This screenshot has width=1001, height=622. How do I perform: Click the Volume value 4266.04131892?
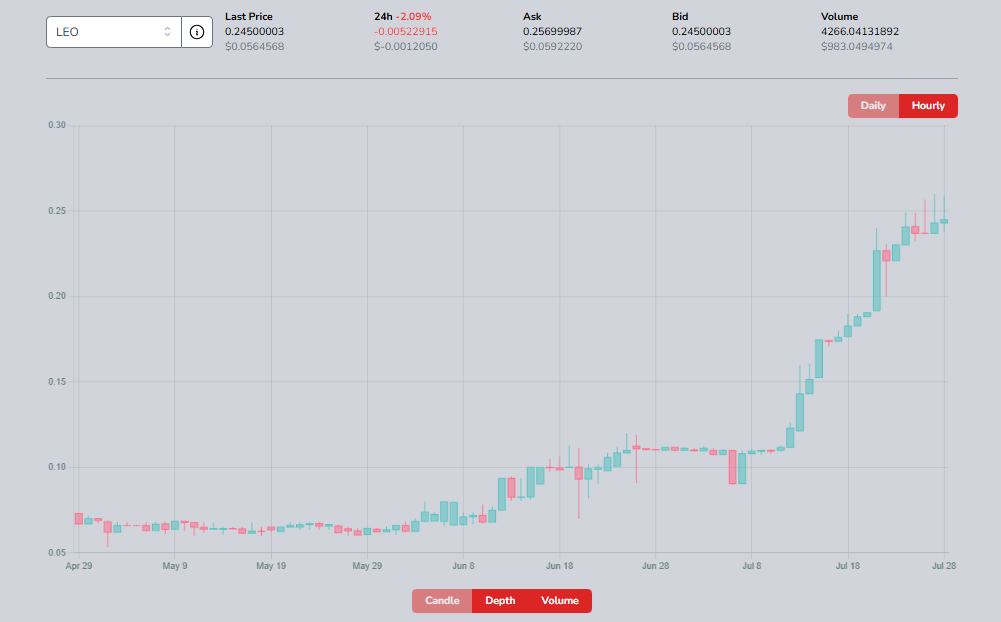859,31
